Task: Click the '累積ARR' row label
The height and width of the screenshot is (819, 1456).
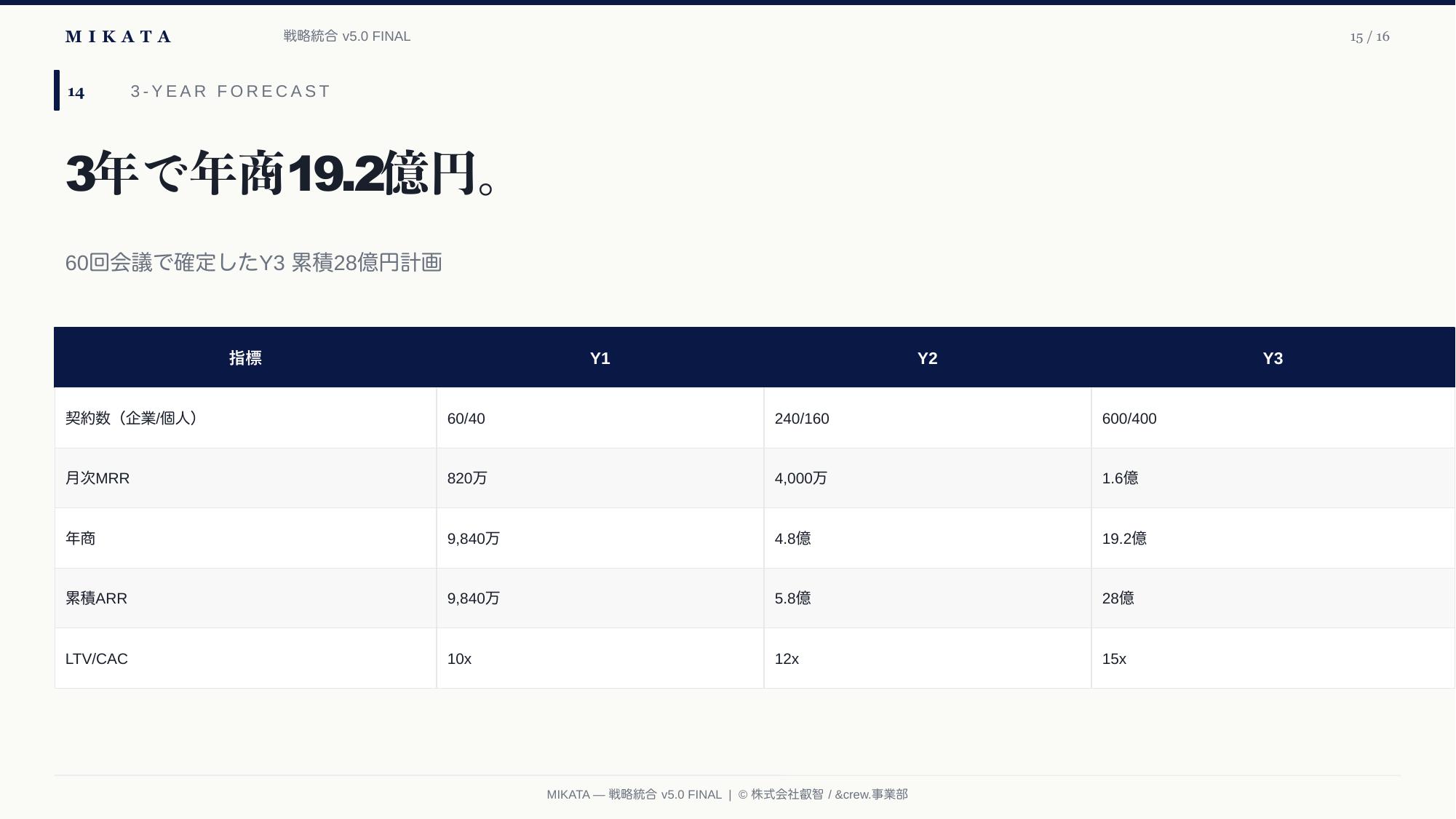Action: coord(245,598)
